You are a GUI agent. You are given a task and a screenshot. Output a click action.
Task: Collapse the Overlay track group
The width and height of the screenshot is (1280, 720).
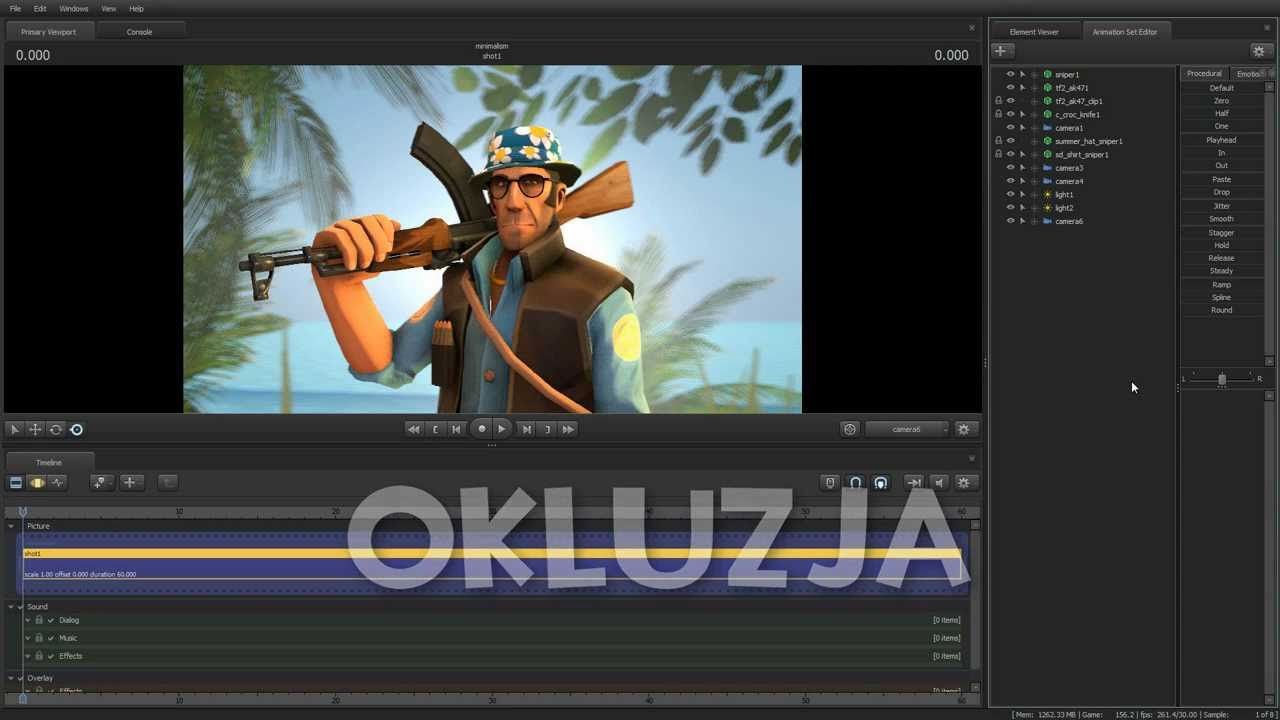pos(11,678)
